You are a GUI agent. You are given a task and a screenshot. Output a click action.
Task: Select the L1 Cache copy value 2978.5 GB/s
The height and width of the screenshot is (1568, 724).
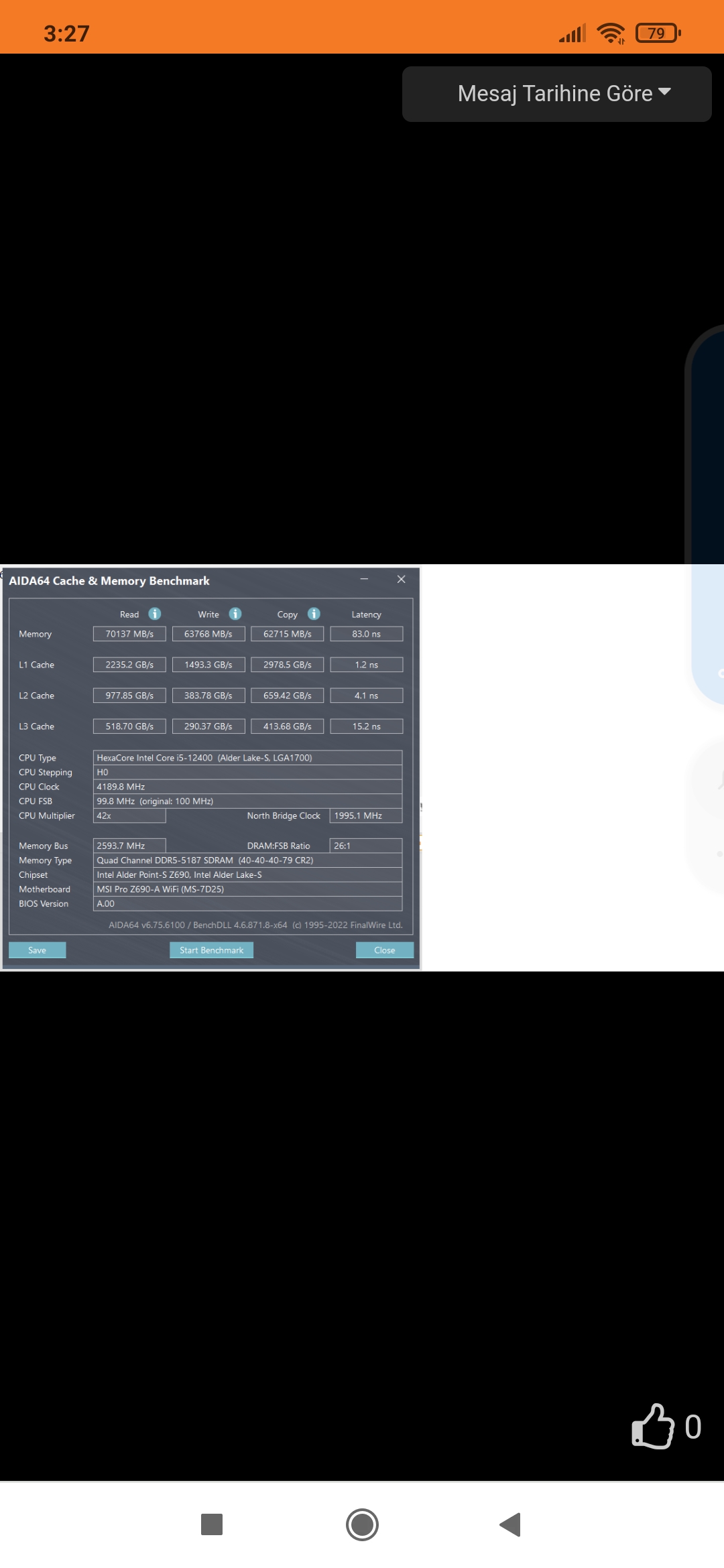[x=288, y=665]
